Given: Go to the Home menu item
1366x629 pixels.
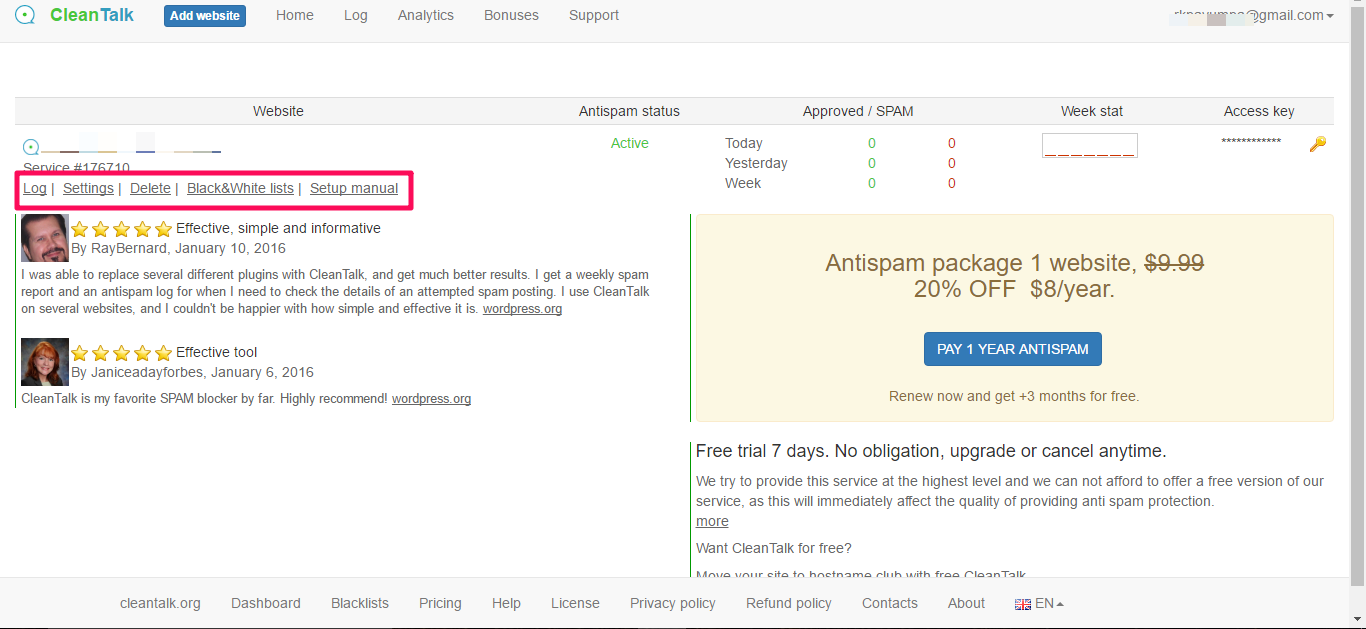Looking at the screenshot, I should (x=295, y=15).
